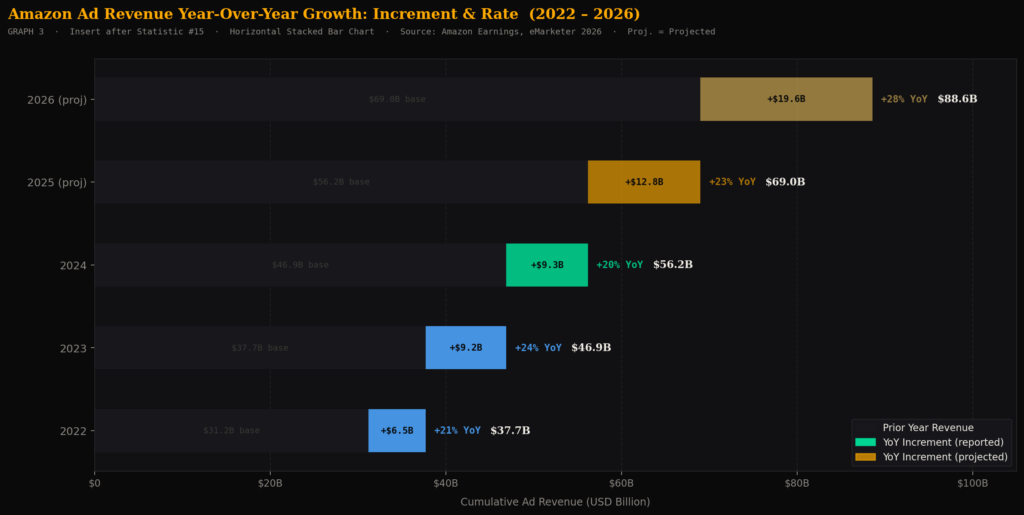Click the $60B x-axis tick label

click(x=621, y=484)
